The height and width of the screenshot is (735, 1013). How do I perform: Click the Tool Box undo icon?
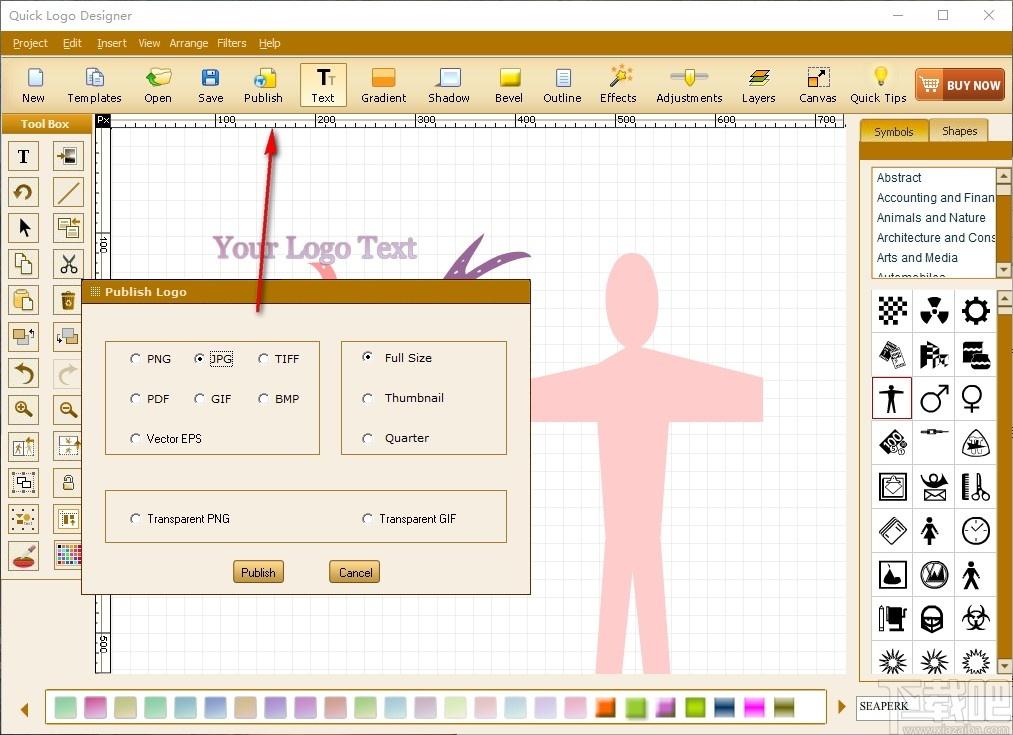click(23, 373)
